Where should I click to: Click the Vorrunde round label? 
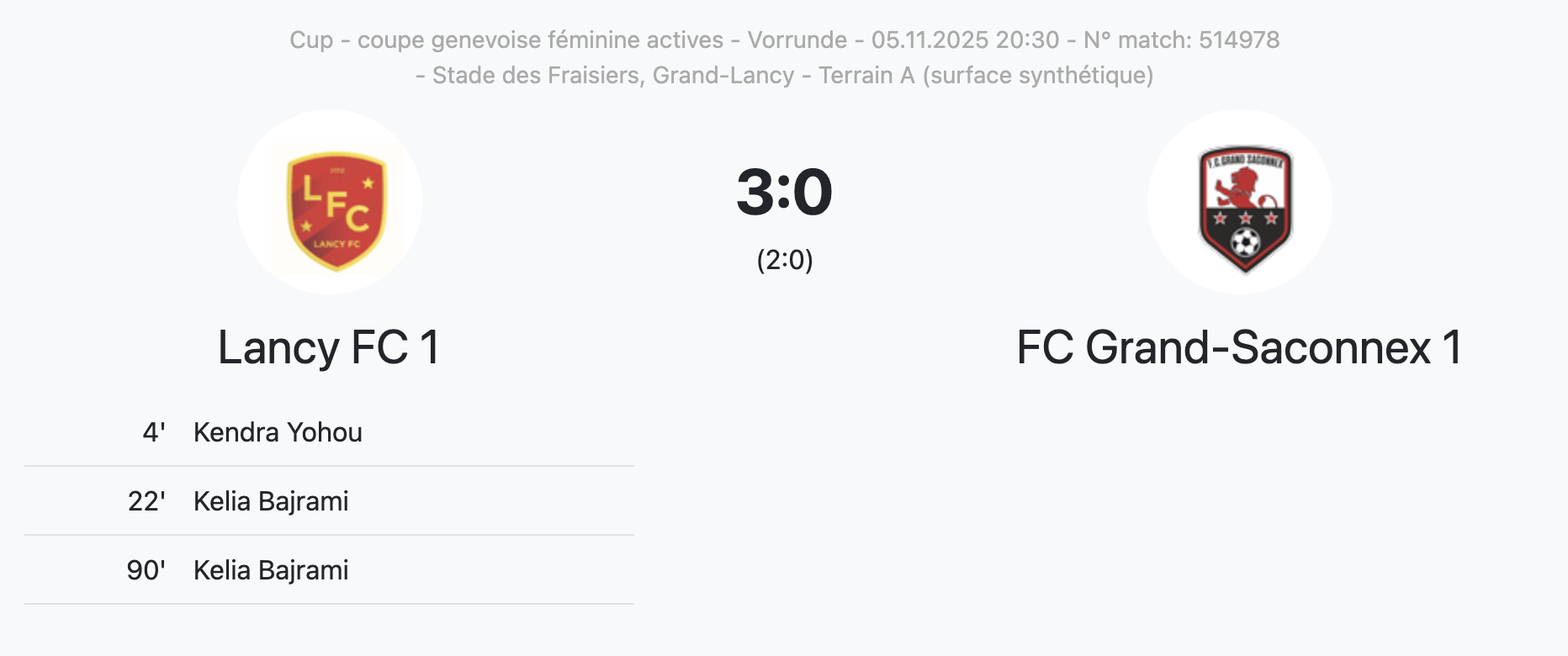click(797, 40)
